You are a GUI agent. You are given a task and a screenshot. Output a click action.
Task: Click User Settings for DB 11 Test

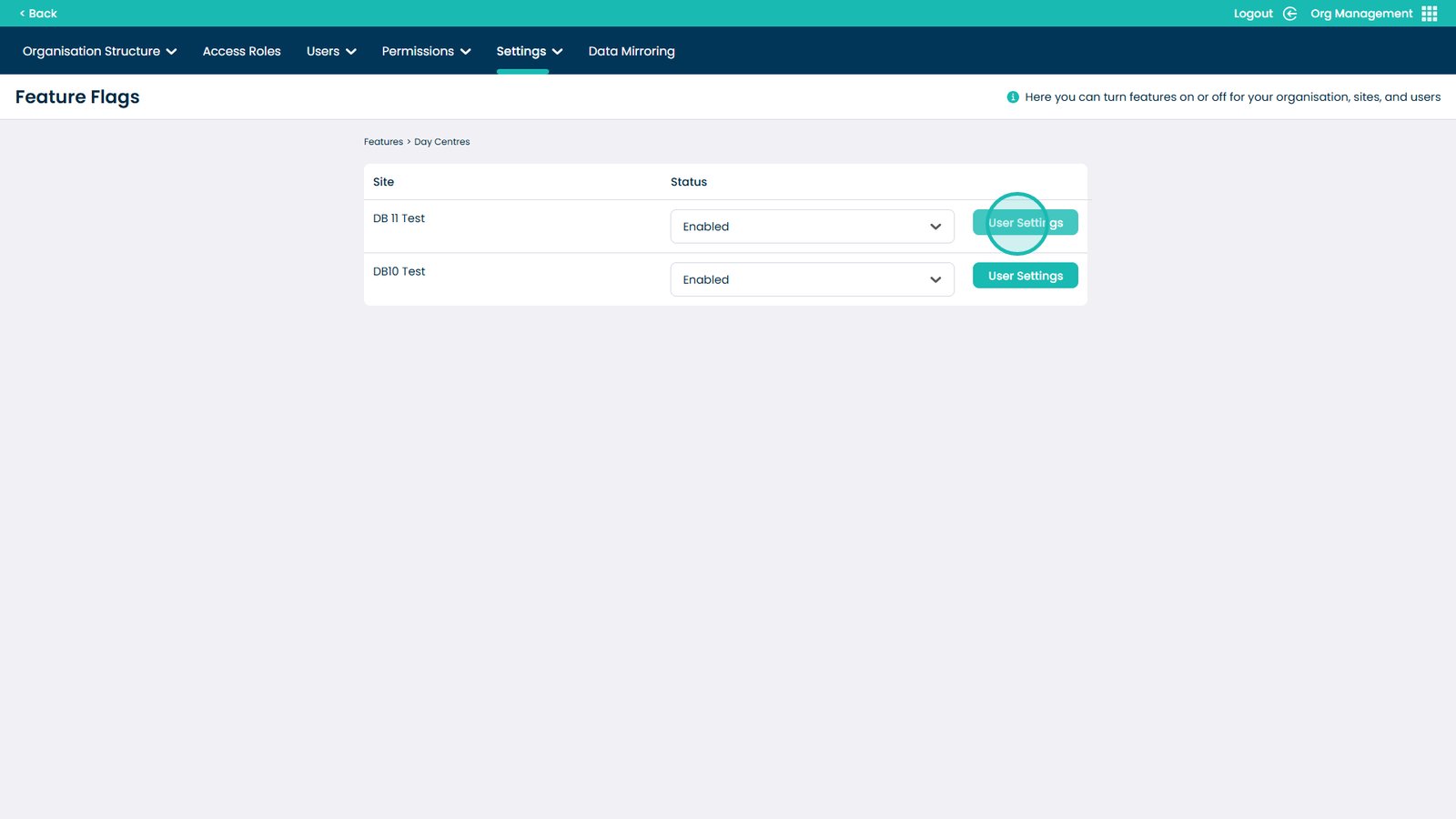pyautogui.click(x=1025, y=222)
